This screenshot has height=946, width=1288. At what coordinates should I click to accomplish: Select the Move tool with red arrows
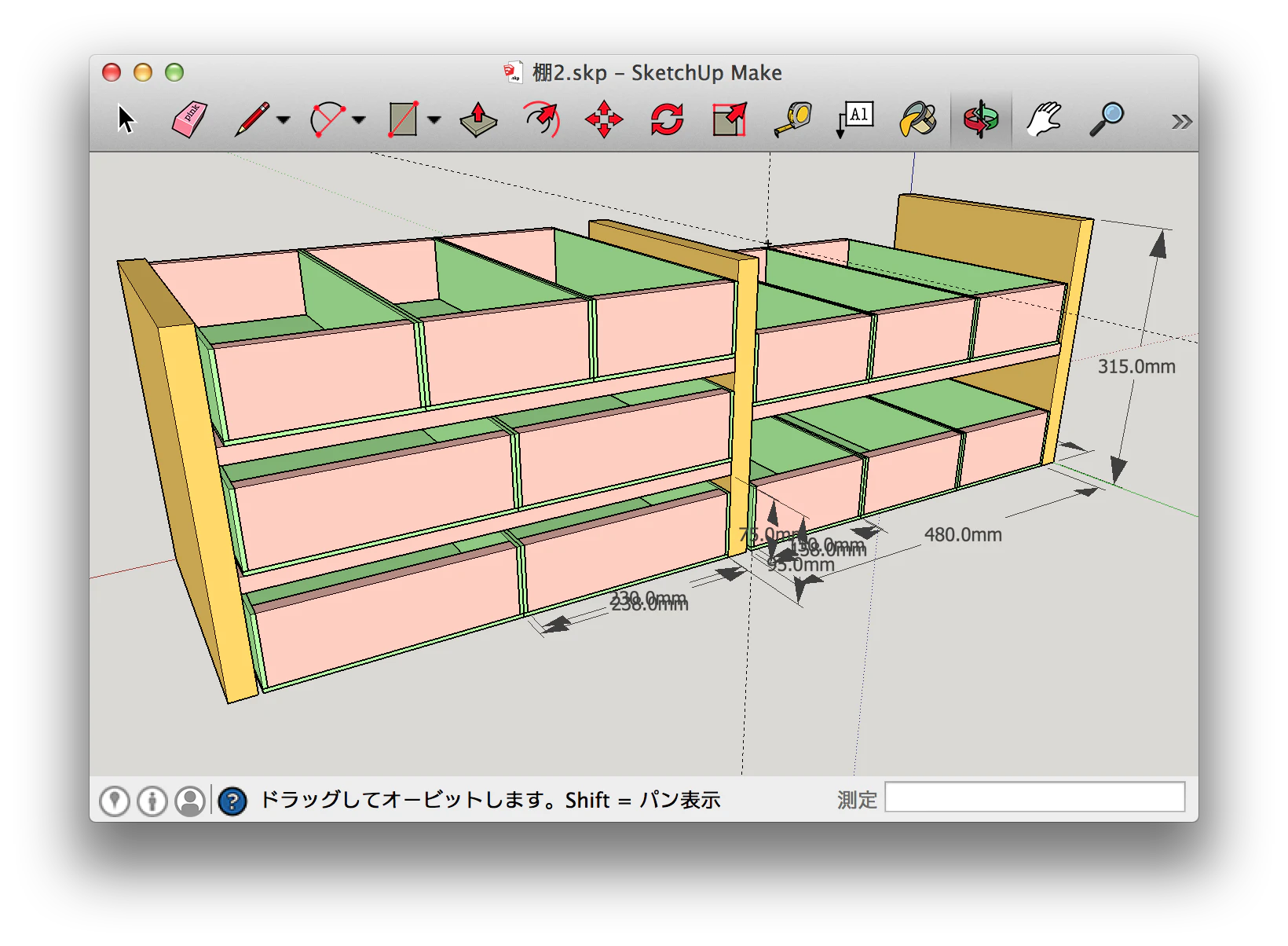tap(604, 119)
